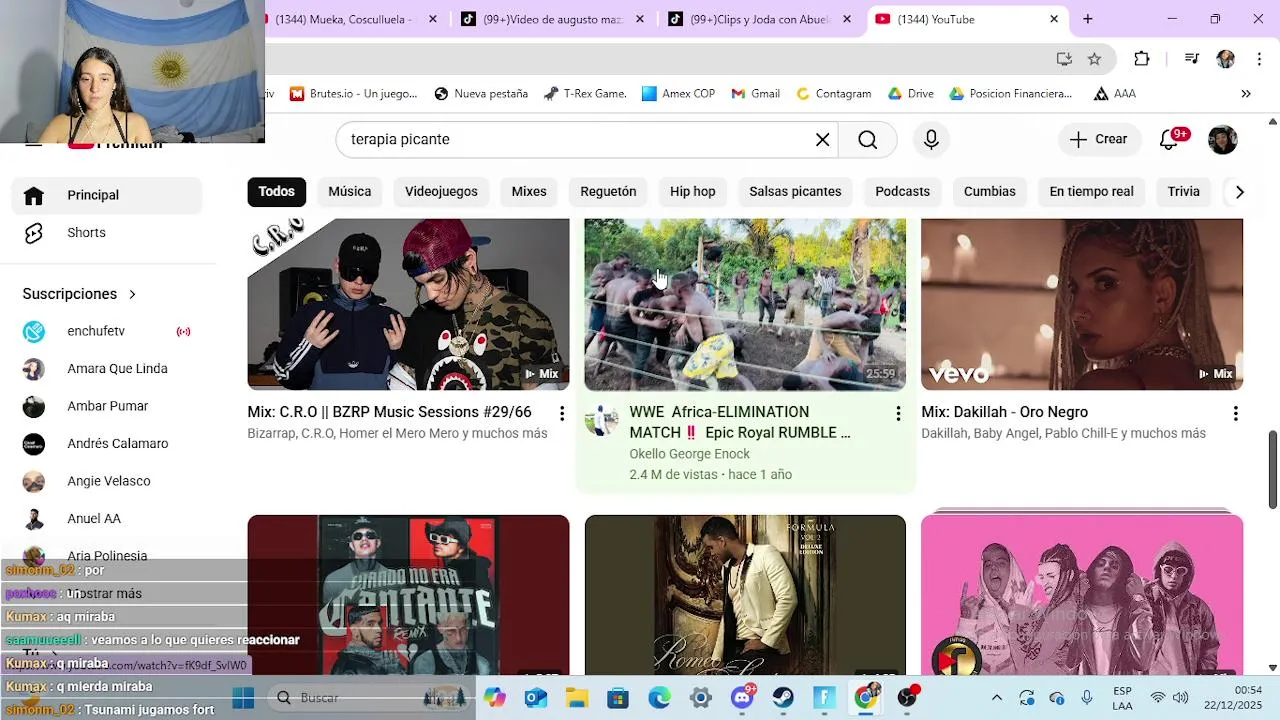Open the Drive bookmark
Viewport: 1280px width, 720px height.
tap(911, 94)
